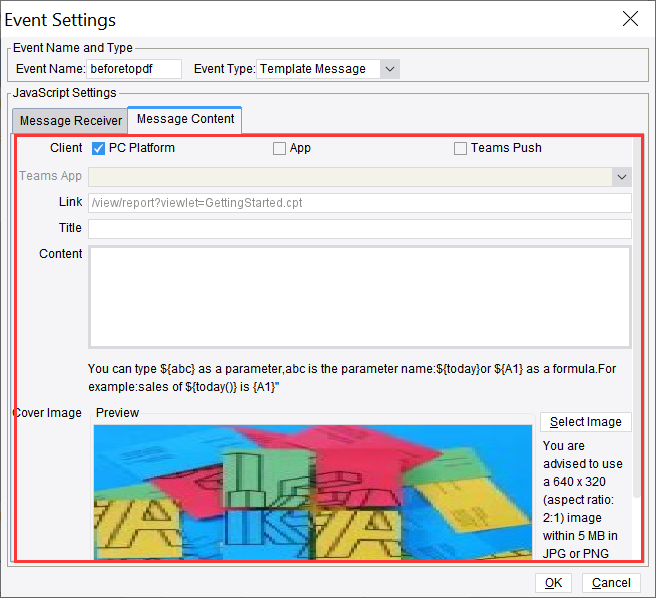Click the 'Cover Image' label text
Viewport: 656px width, 598px height.
click(x=49, y=413)
